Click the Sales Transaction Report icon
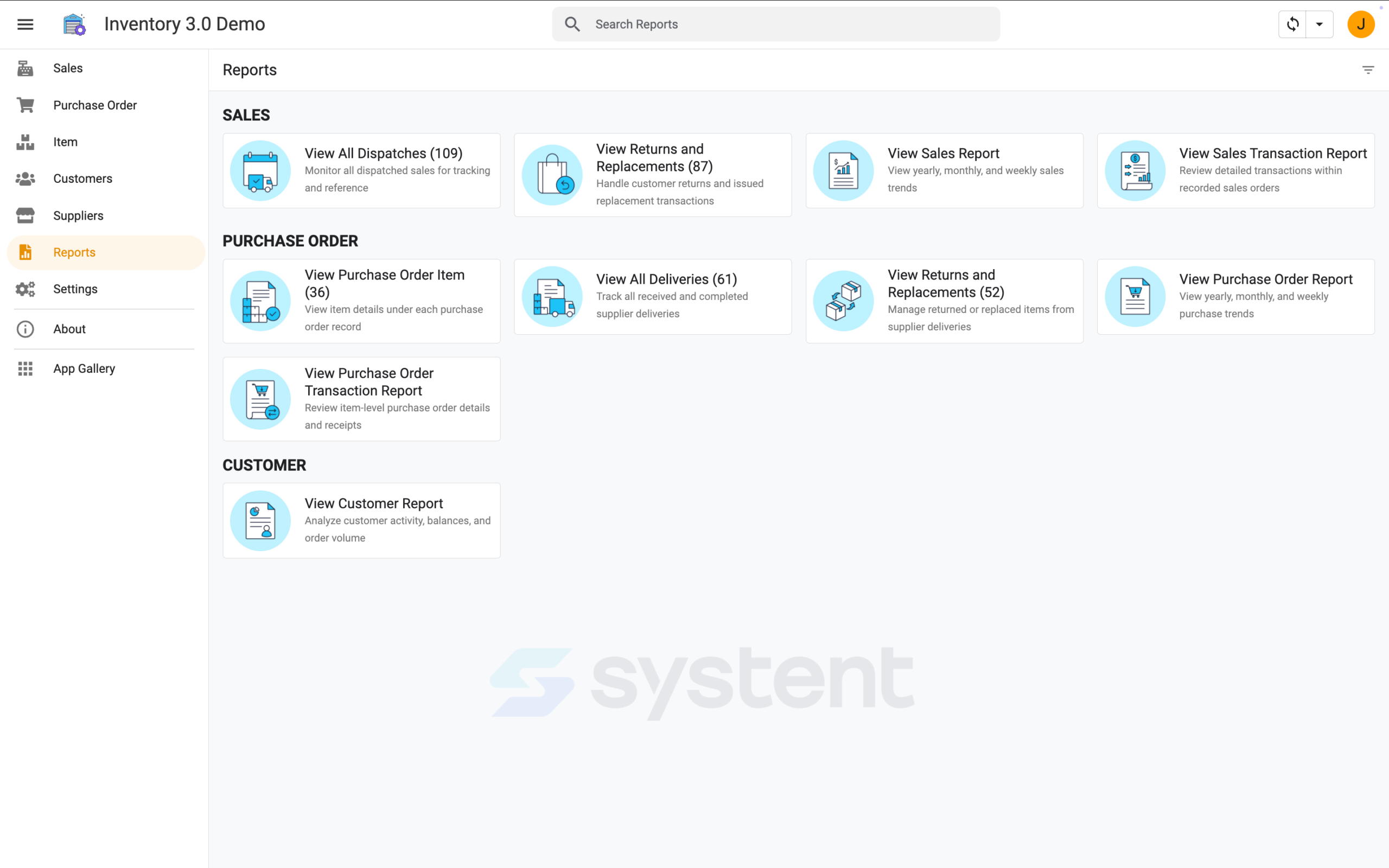The height and width of the screenshot is (868, 1389). pos(1135,170)
